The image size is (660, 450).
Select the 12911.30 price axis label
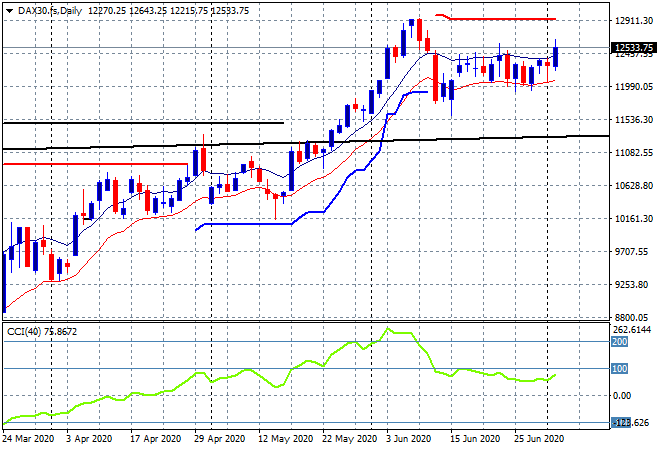[x=634, y=20]
